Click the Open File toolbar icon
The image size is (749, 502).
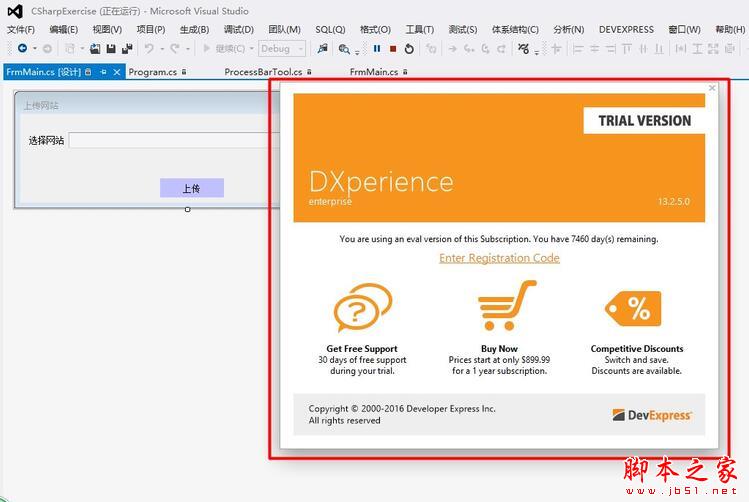pyautogui.click(x=95, y=49)
